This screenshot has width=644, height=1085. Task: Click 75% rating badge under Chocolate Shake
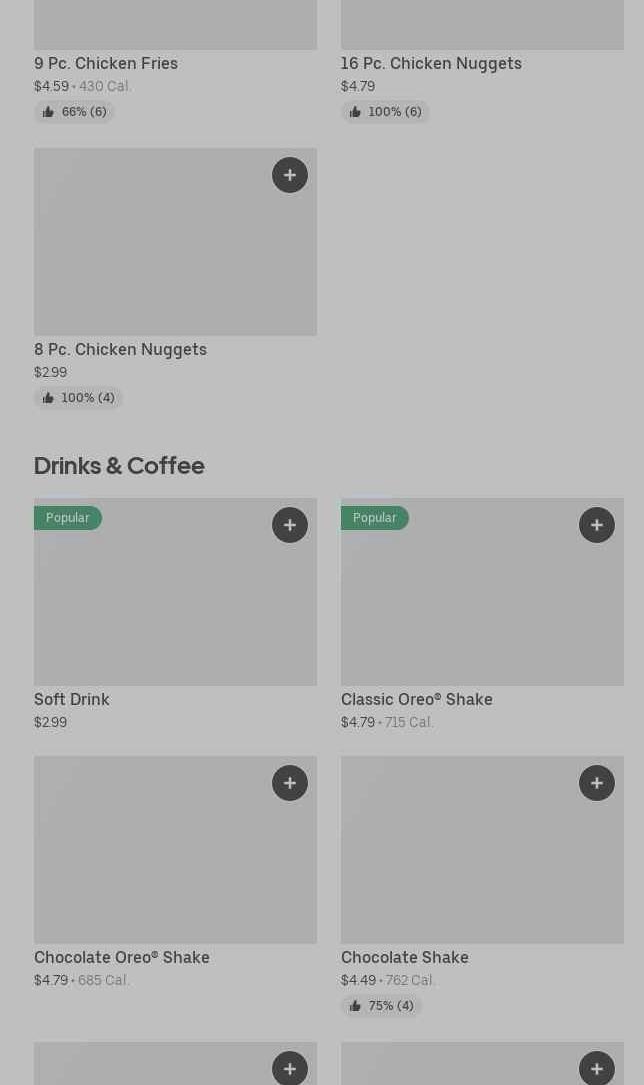pos(381,1006)
